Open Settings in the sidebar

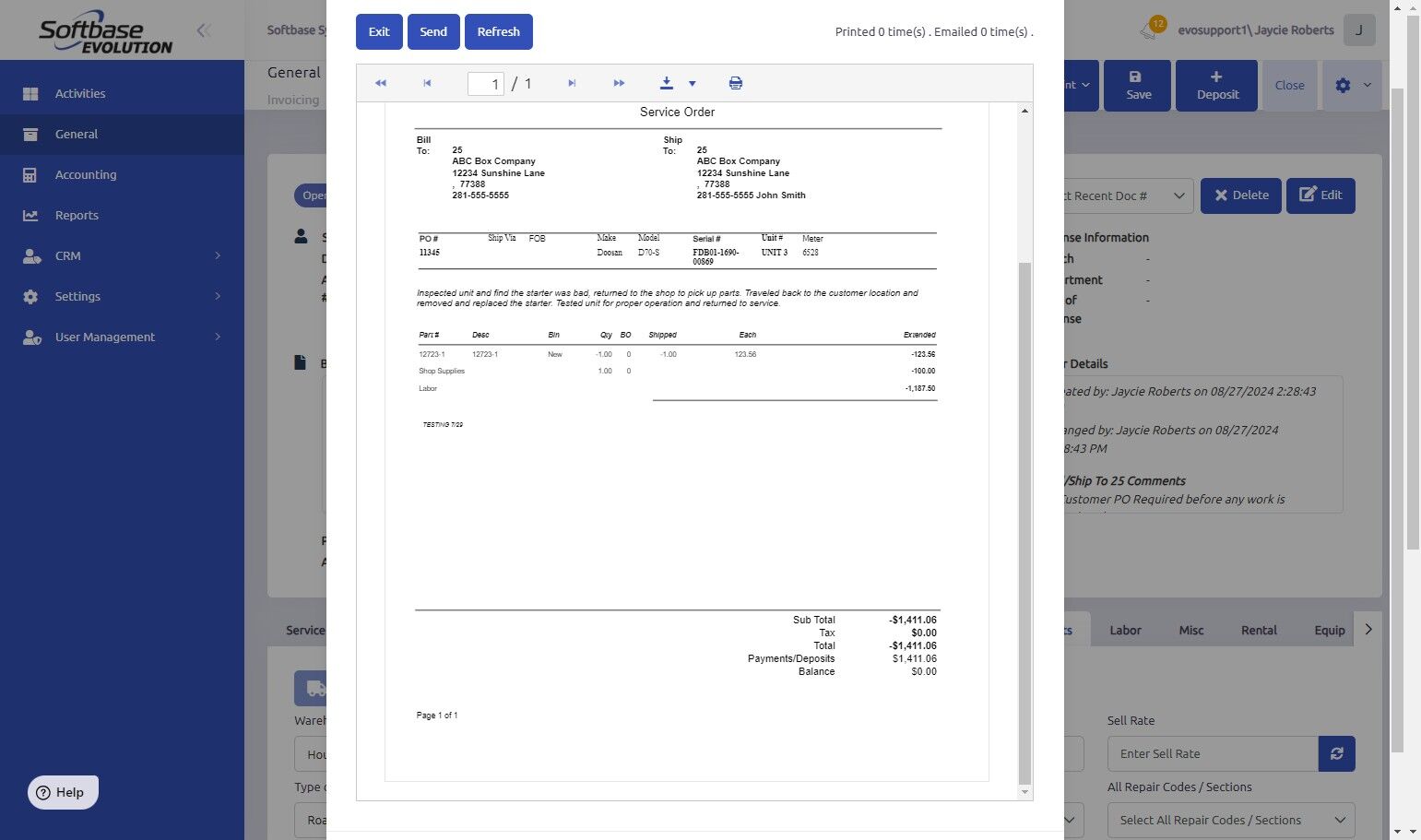(x=122, y=296)
